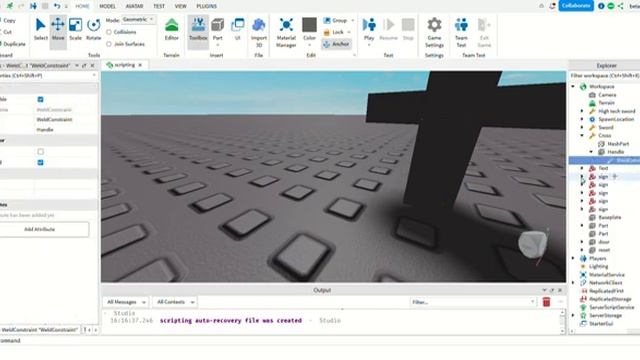Viewport: 640px width, 360px height.
Task: Collapse the Workspace tree node
Action: click(x=573, y=87)
